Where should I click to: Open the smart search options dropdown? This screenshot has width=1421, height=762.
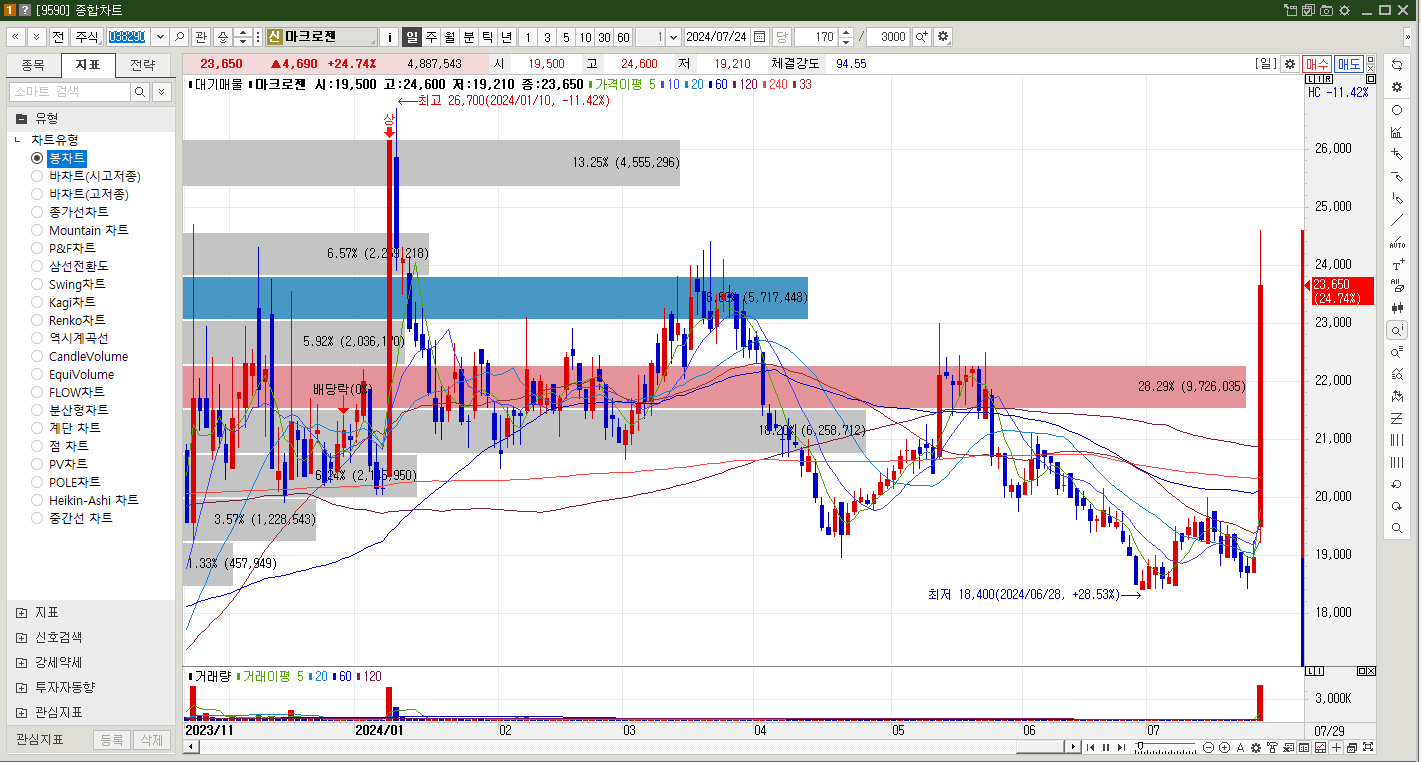click(x=161, y=92)
